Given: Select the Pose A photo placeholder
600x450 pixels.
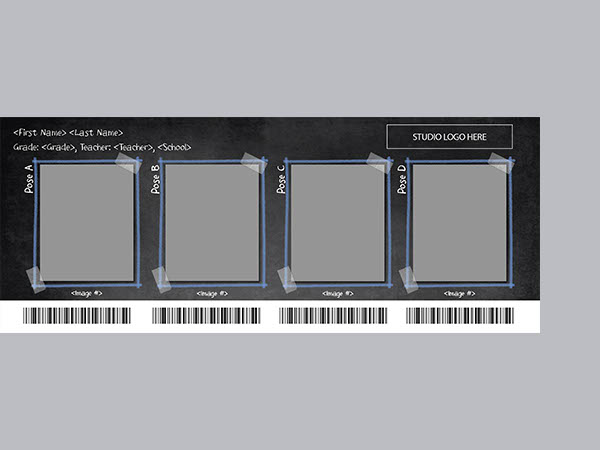Looking at the screenshot, I should point(87,222).
